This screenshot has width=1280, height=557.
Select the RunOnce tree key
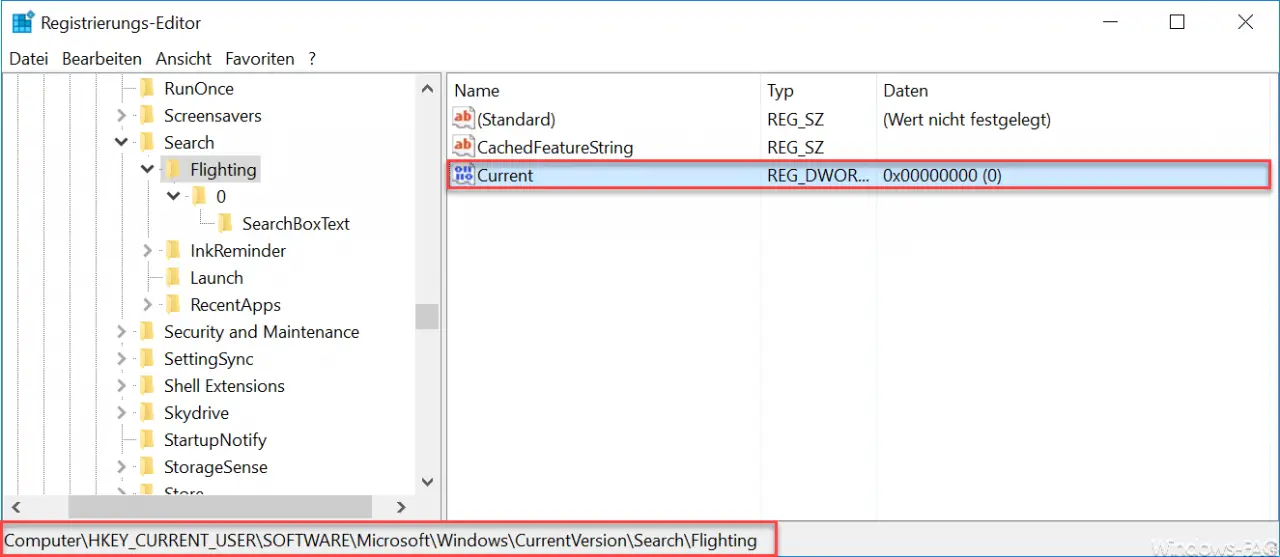point(199,88)
